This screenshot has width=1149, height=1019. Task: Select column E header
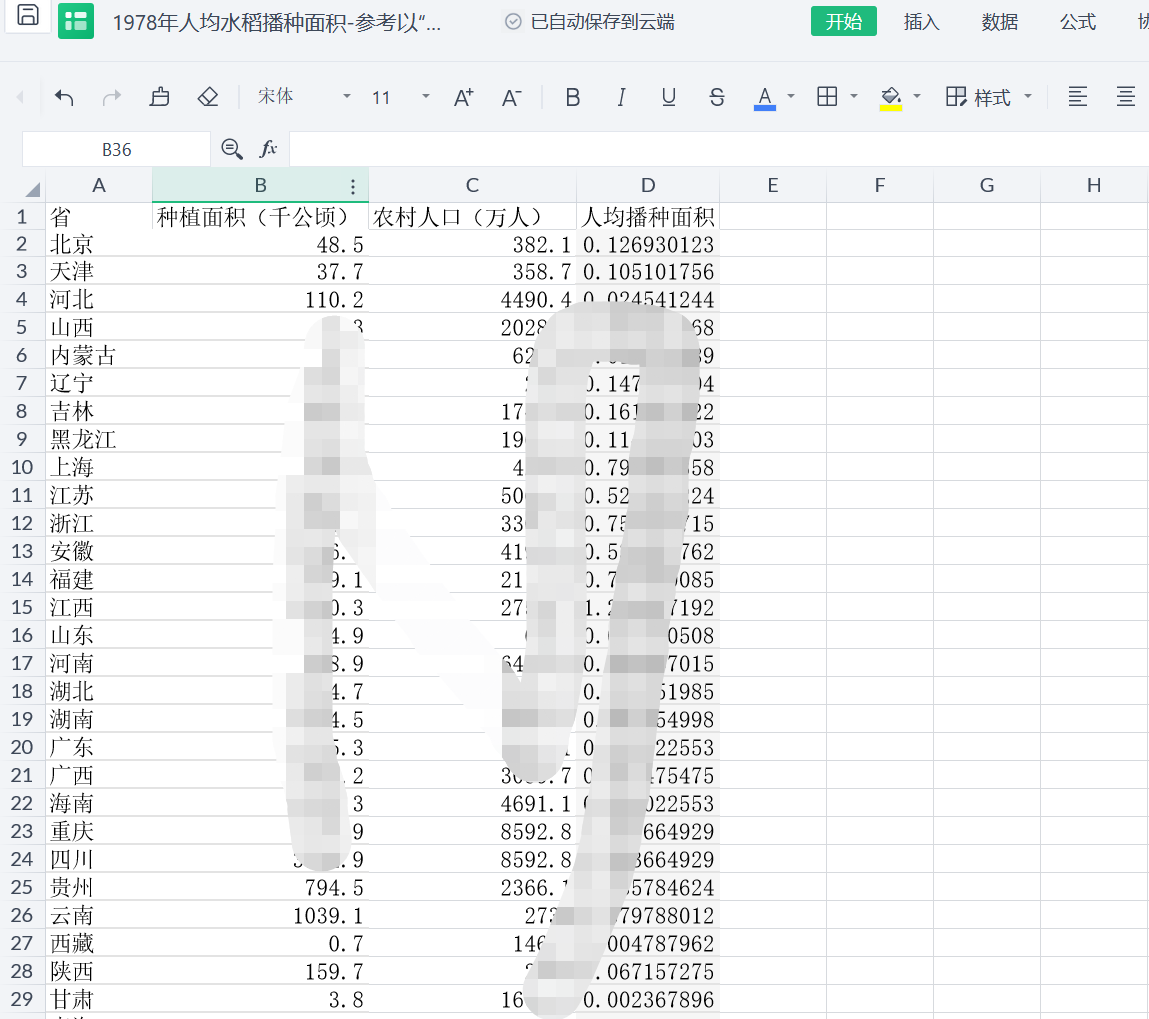772,185
